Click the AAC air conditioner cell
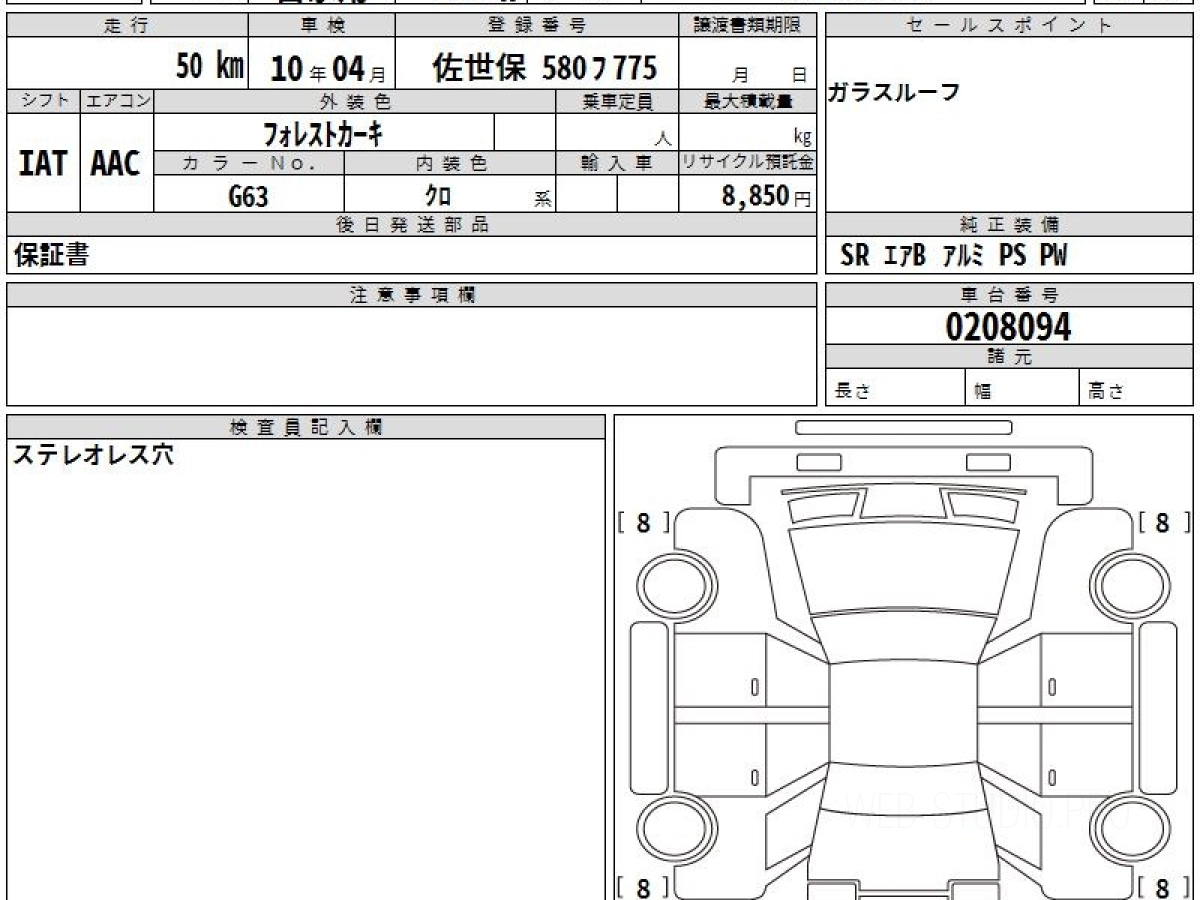Screen dimensions: 1200x900 (116, 163)
